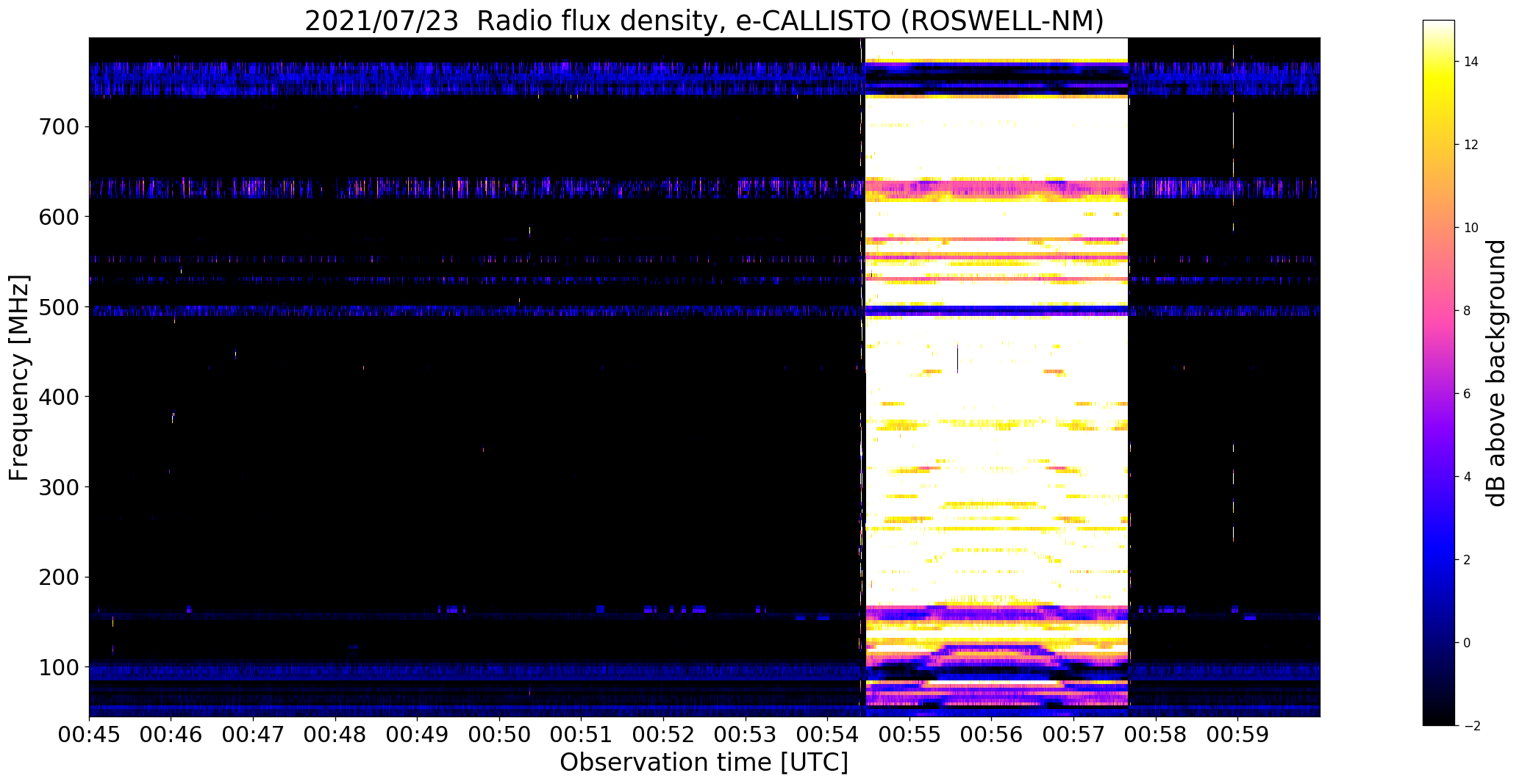Screen dimensions: 1519x784
Task: Click the 00:48 time tick label
Action: (335, 733)
